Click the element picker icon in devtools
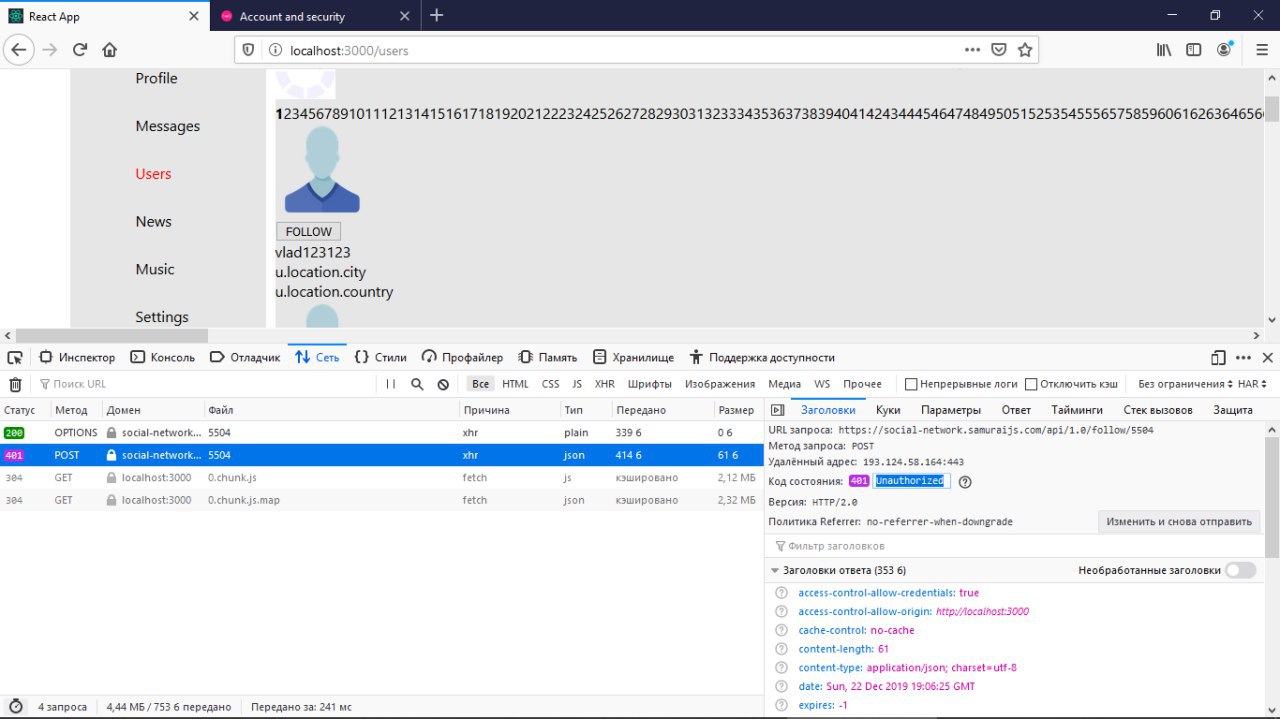Image resolution: width=1280 pixels, height=719 pixels. point(15,357)
